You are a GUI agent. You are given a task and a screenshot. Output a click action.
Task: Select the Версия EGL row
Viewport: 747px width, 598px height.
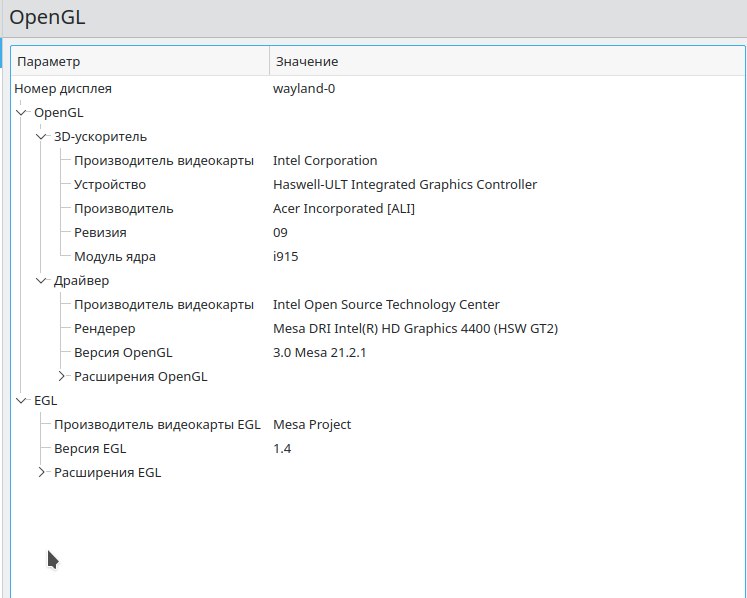[x=378, y=449]
